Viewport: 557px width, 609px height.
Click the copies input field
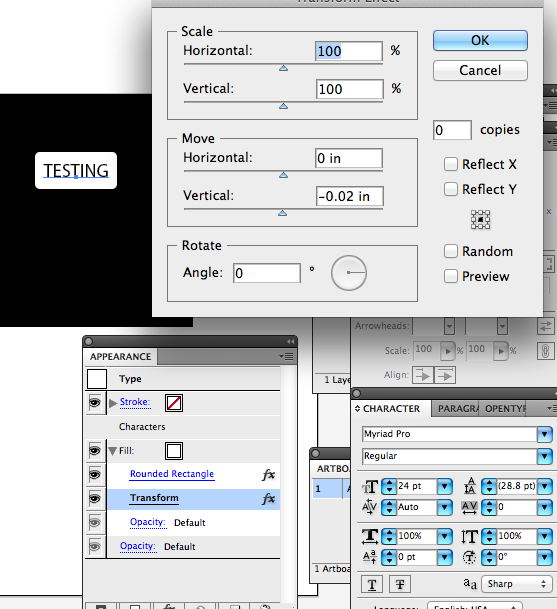(453, 130)
